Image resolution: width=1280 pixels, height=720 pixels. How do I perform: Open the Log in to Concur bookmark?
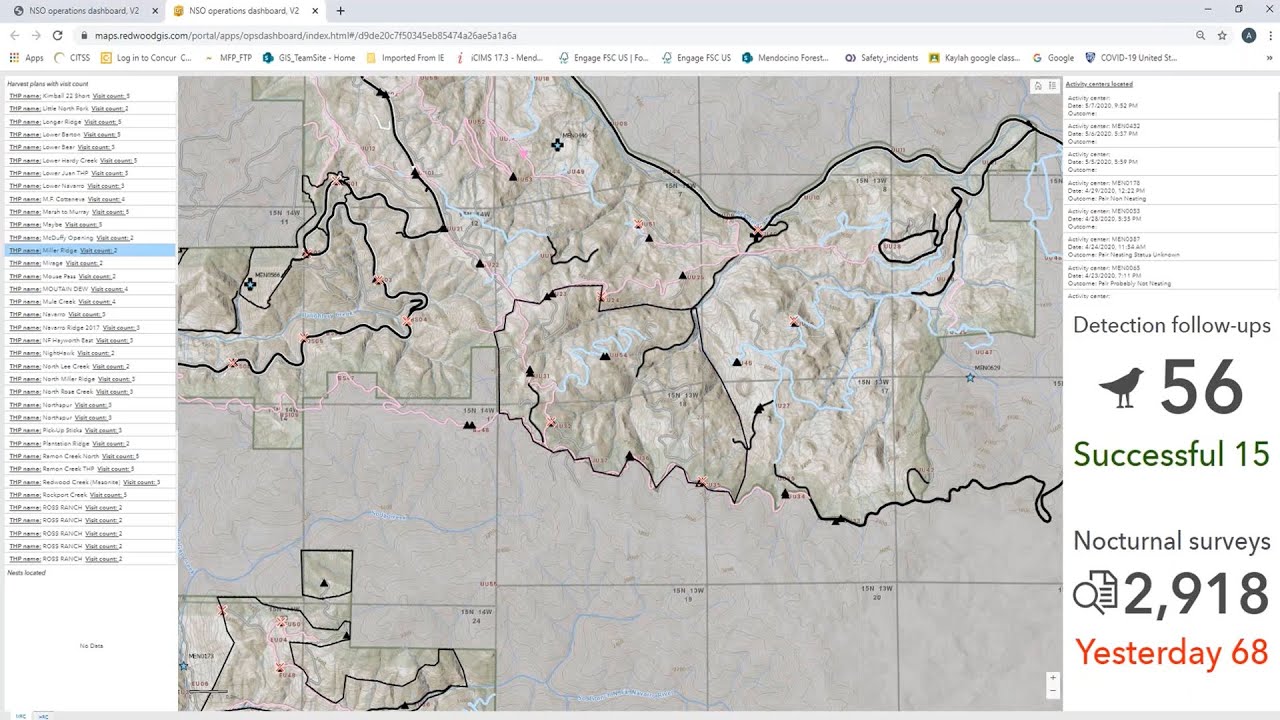(146, 58)
